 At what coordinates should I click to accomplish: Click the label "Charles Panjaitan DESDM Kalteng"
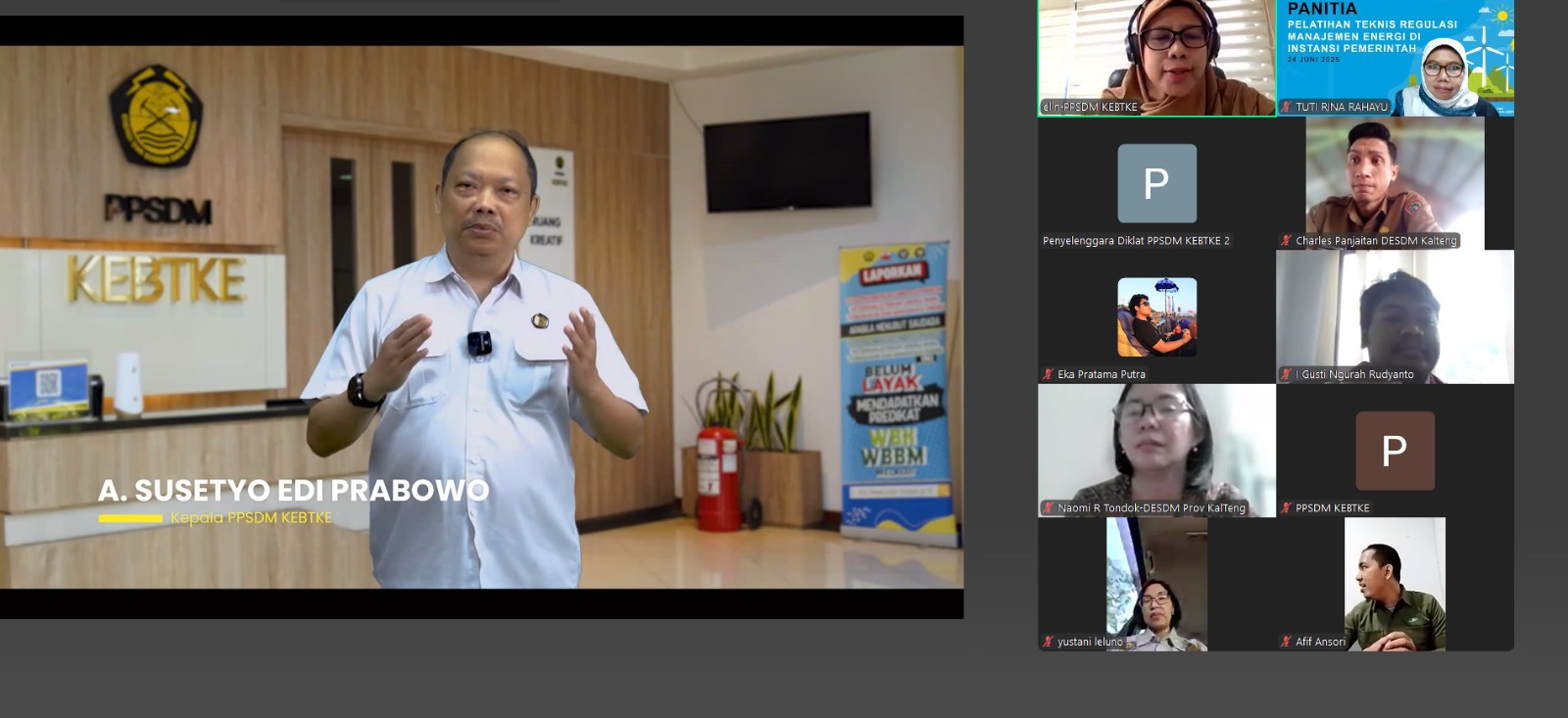(1376, 240)
